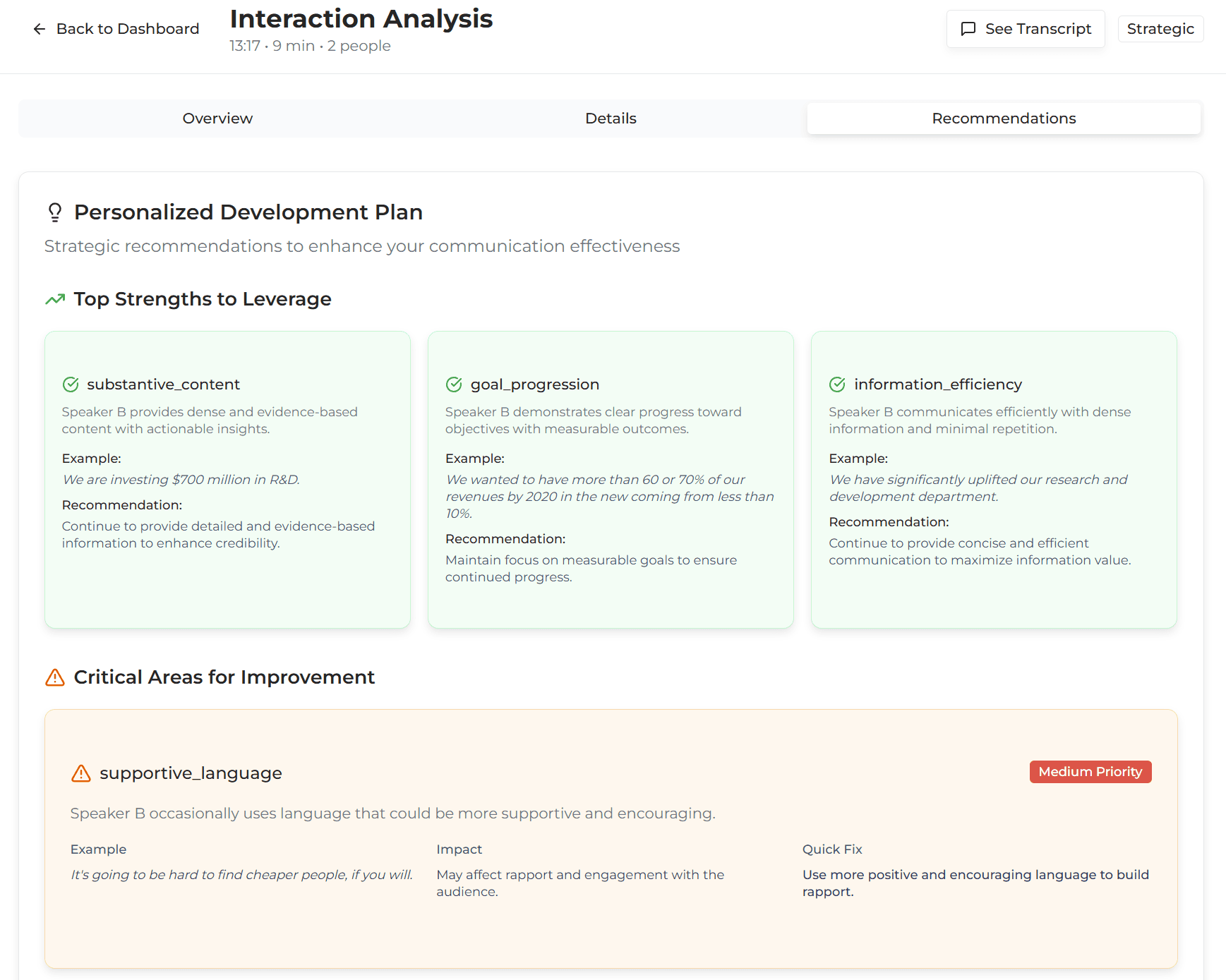This screenshot has width=1226, height=980.
Task: Click the warning triangle beside Critical Areas for Improvement
Action: pos(54,677)
